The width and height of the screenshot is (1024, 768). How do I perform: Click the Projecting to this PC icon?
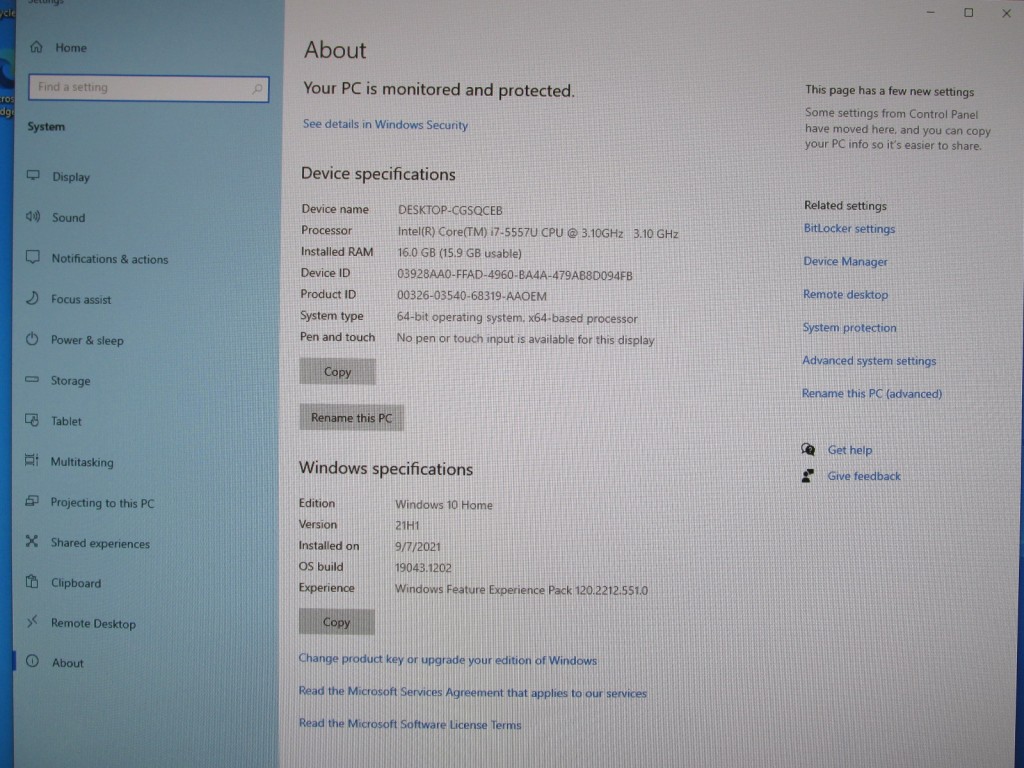[31, 501]
